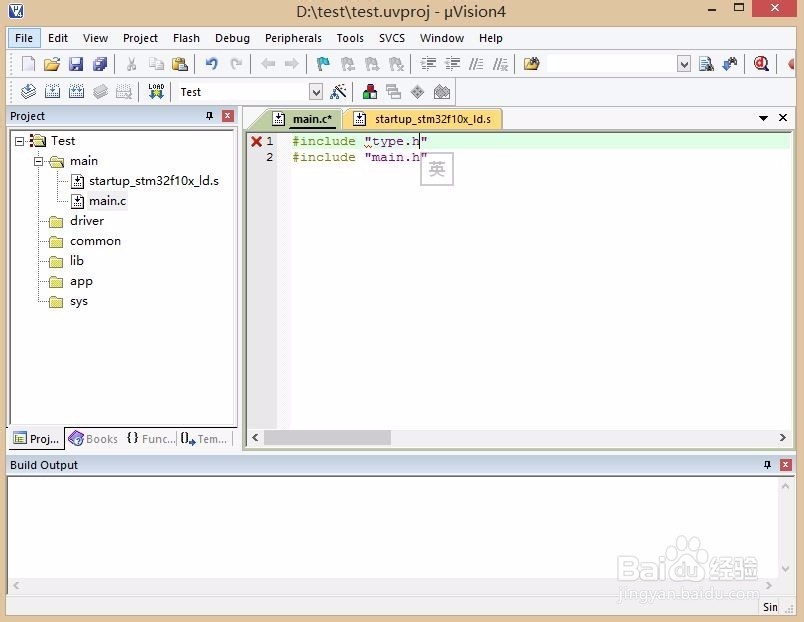Show the Templates panel tab
The width and height of the screenshot is (804, 622).
[x=204, y=439]
